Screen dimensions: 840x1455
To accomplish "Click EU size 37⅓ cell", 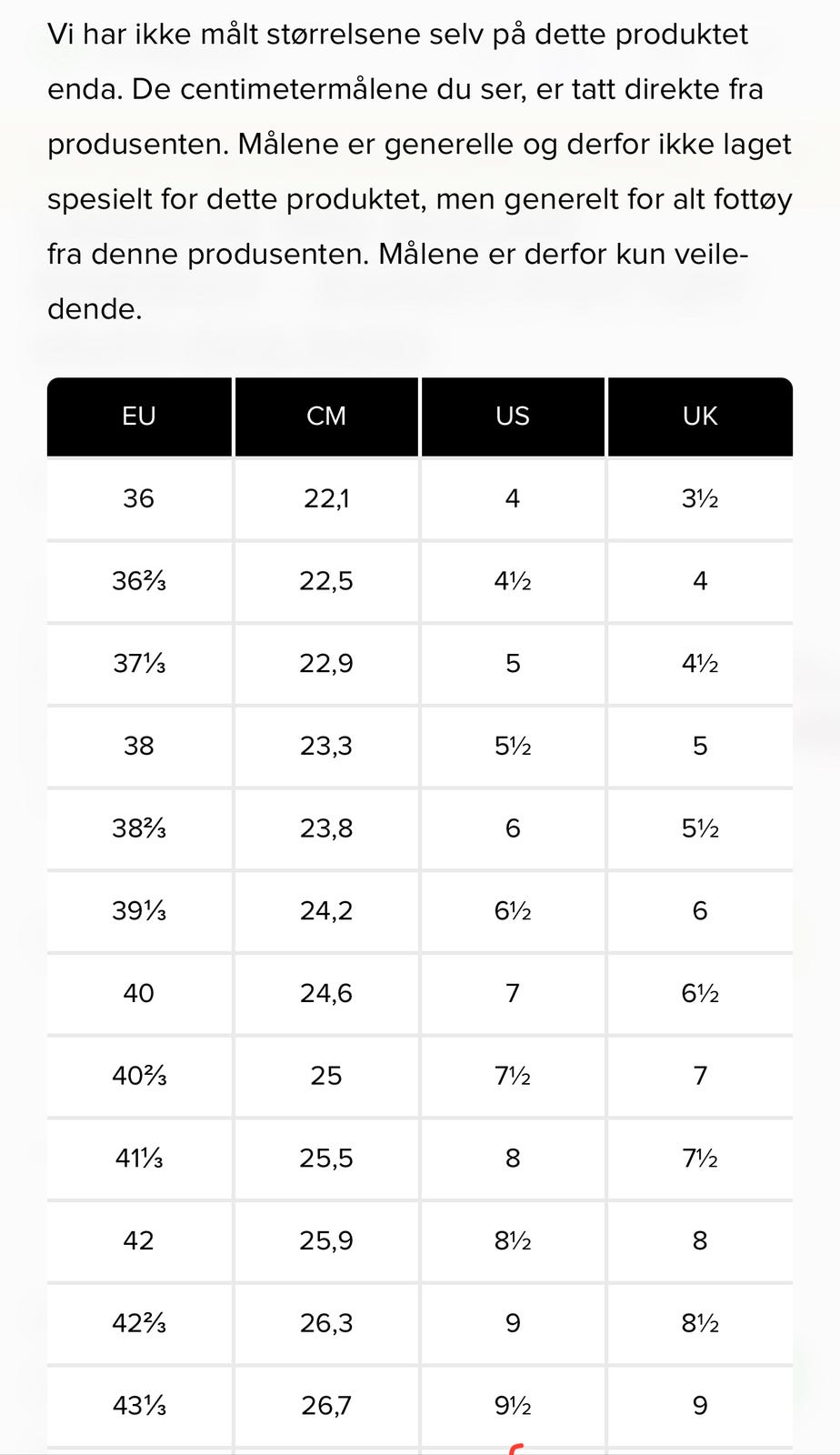I will (x=139, y=664).
